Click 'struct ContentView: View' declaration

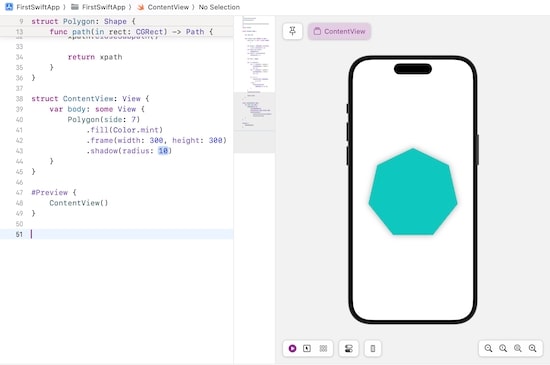coord(90,99)
